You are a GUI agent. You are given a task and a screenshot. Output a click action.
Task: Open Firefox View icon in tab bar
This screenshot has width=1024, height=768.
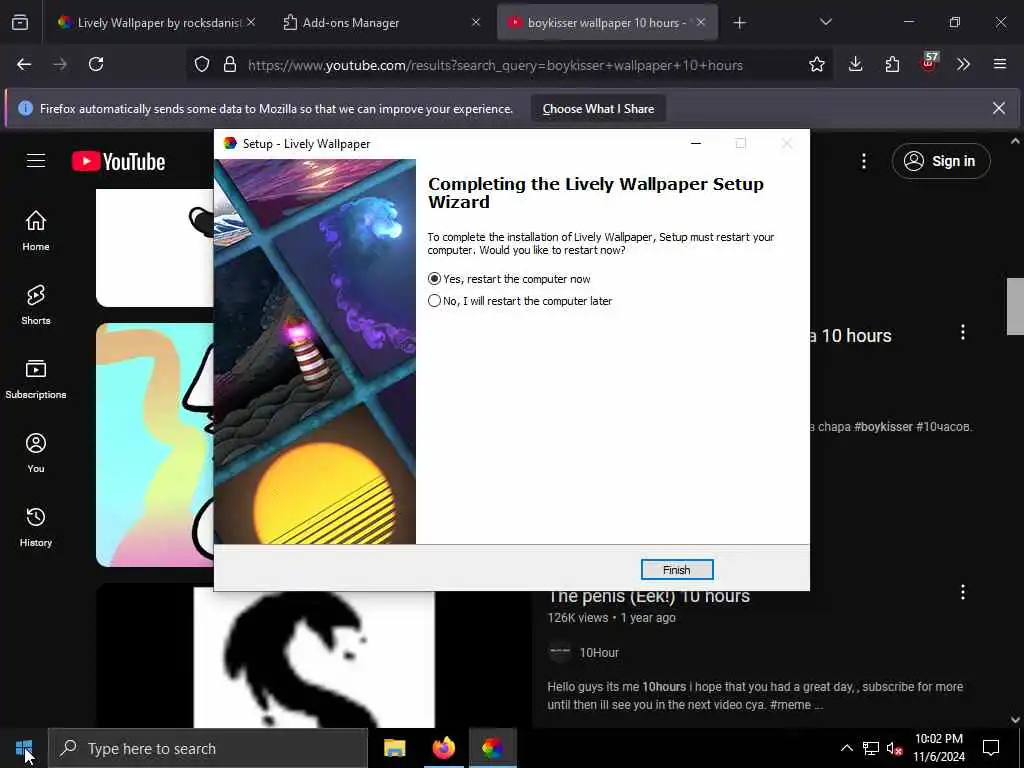[x=20, y=23]
